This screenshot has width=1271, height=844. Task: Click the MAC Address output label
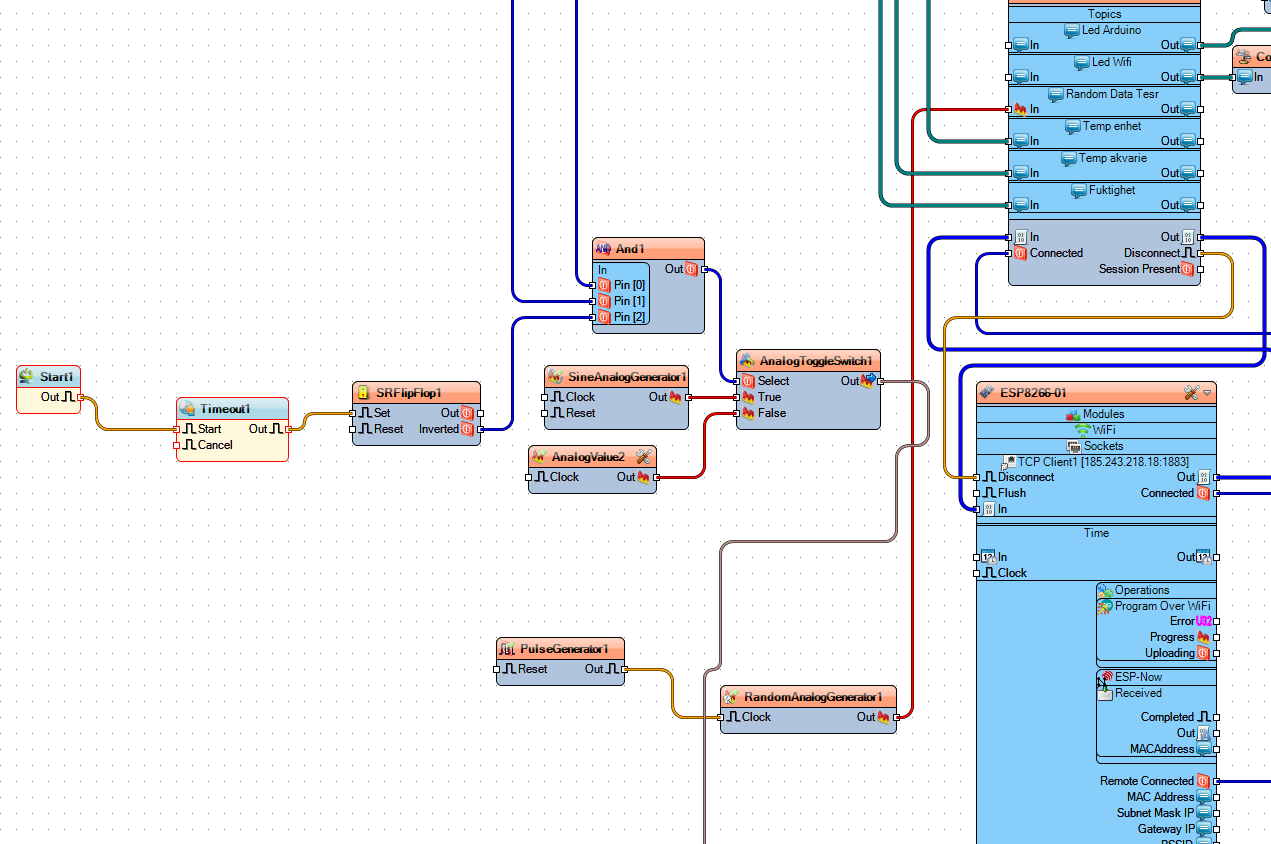[x=1160, y=797]
